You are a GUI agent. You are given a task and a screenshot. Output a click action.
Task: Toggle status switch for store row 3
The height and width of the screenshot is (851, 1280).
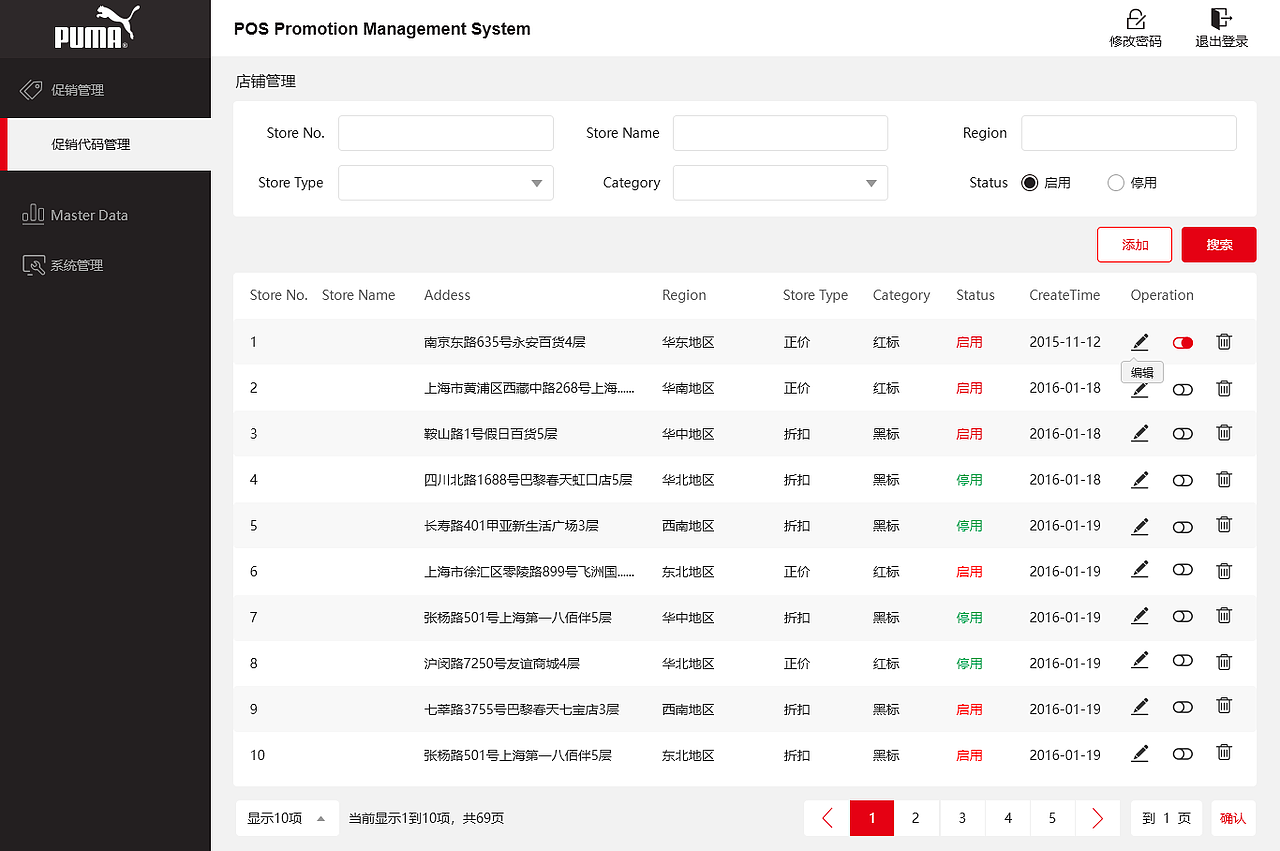pos(1183,434)
